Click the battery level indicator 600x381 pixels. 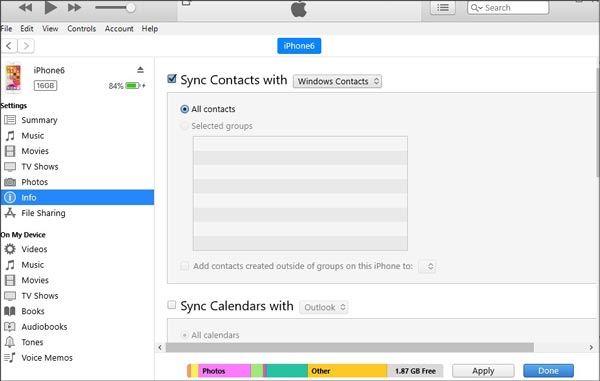point(132,86)
